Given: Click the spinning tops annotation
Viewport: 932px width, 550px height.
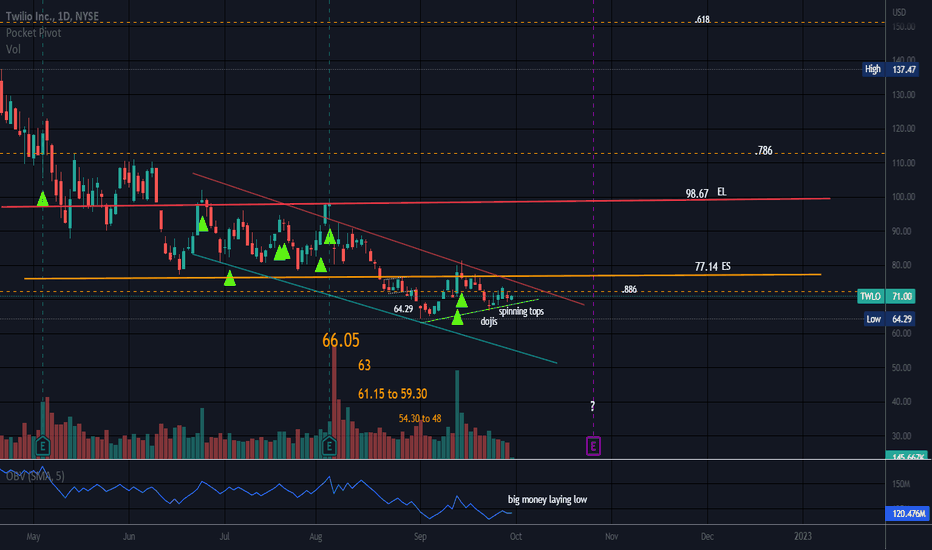Looking at the screenshot, I should click(x=521, y=311).
